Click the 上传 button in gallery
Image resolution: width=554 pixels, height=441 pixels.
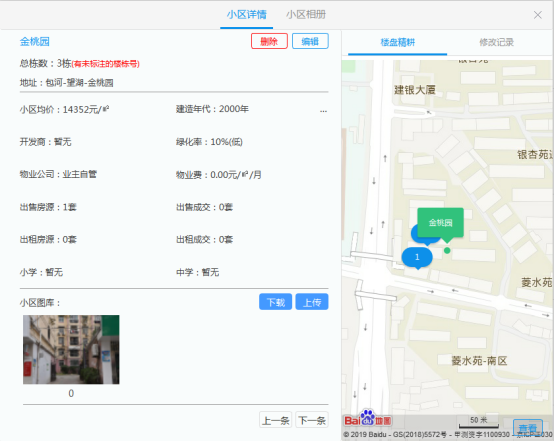(312, 302)
